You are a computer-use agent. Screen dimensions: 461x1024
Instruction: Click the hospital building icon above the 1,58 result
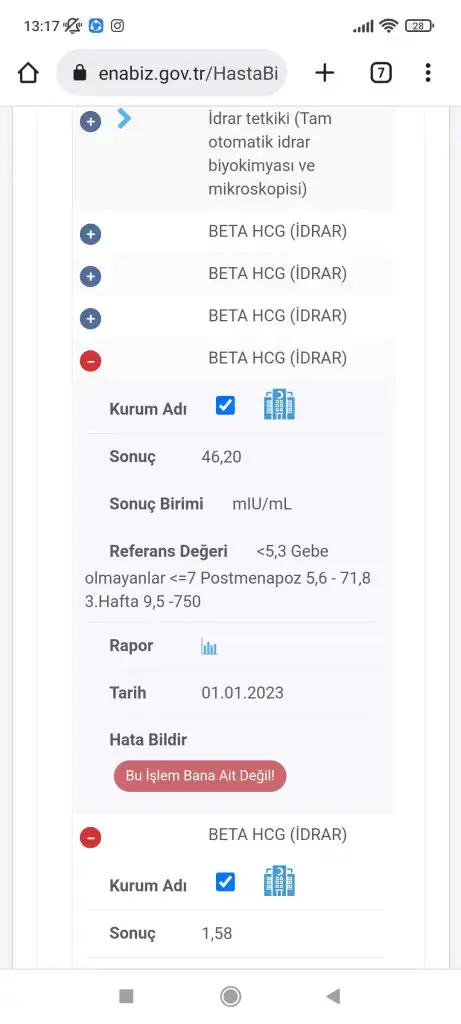(279, 881)
